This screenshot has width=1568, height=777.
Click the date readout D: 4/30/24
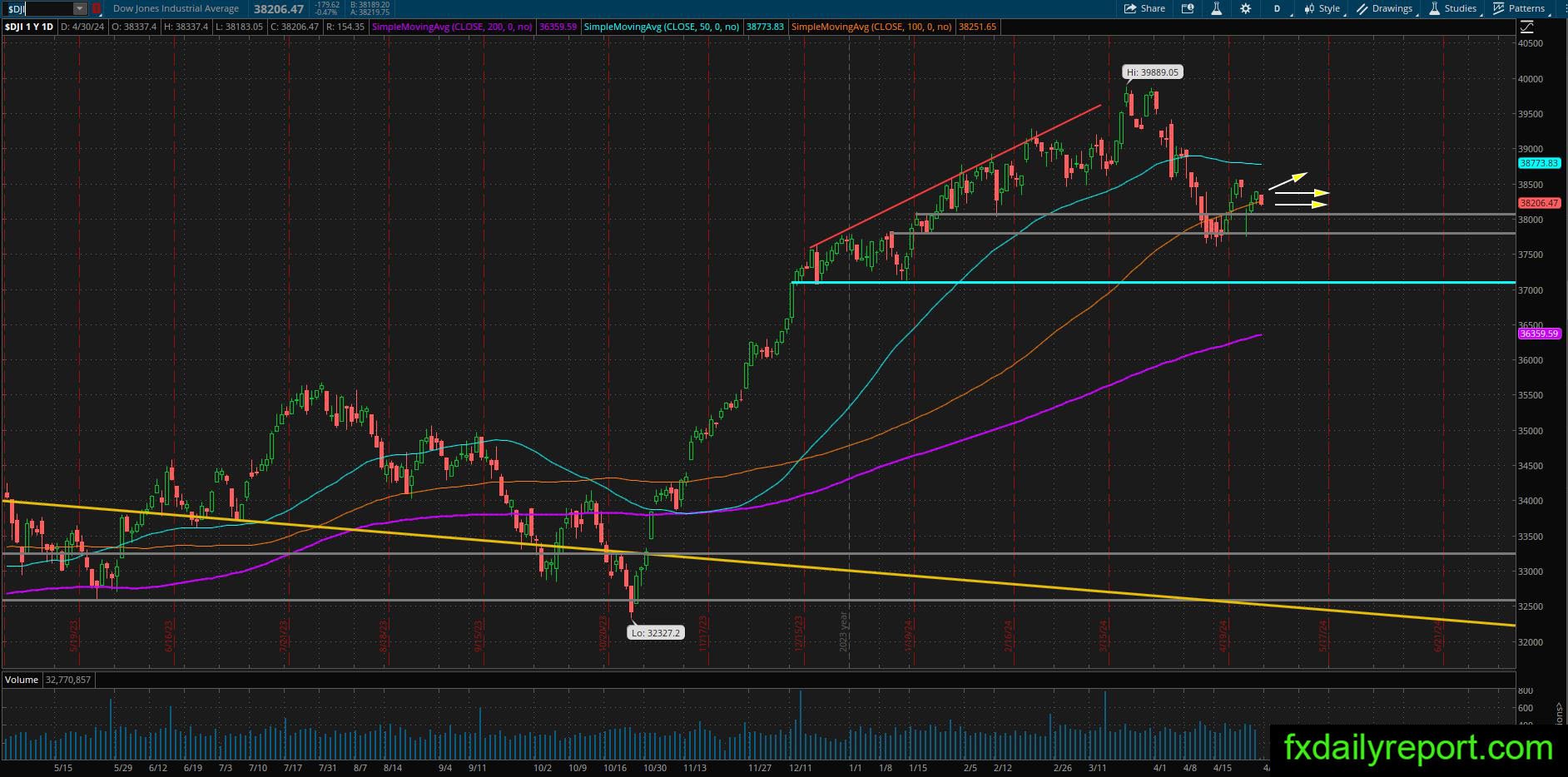click(83, 27)
